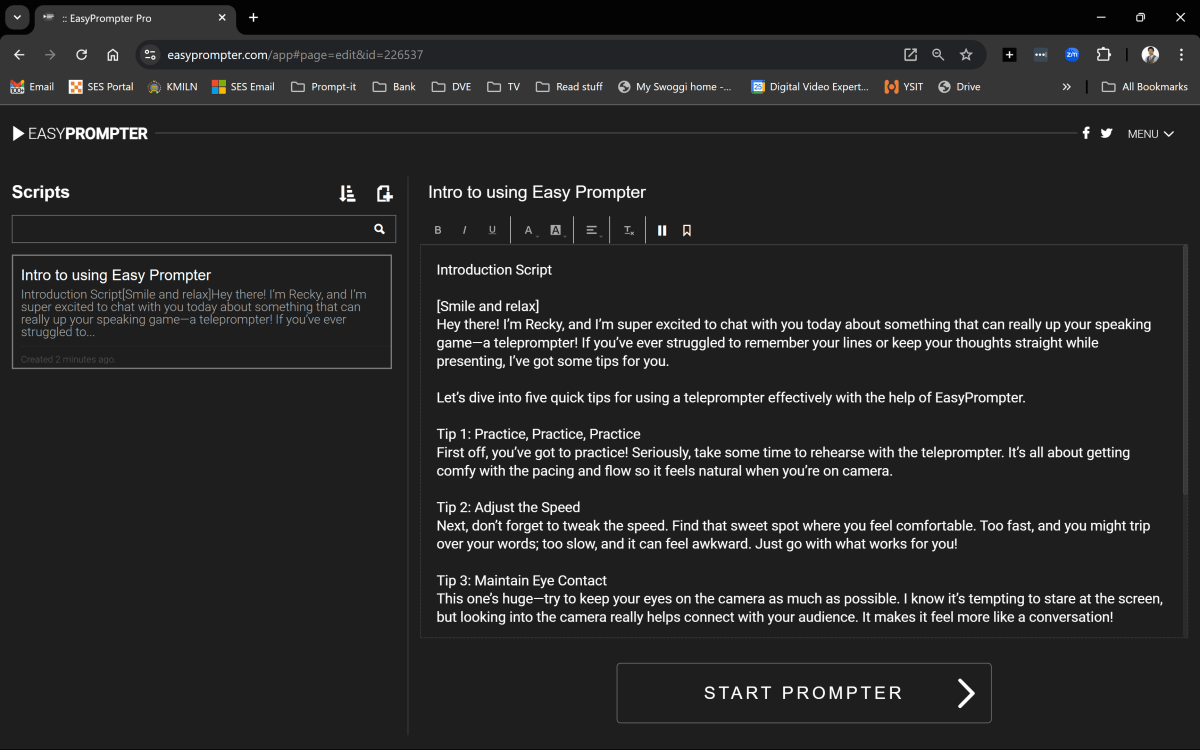Open the EasyPrompter Facebook page icon
This screenshot has width=1200, height=750.
[1086, 133]
